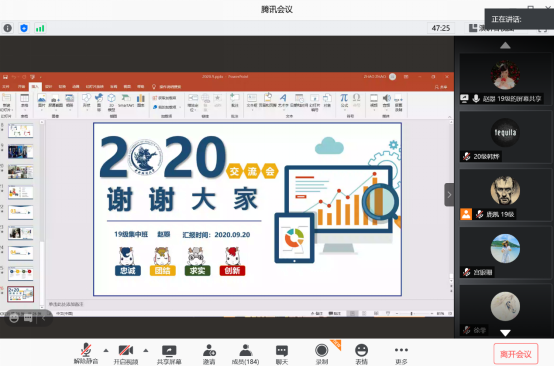Viewport: 554px width, 367px height.
Task: Check the green network signal icon
Action: [40, 28]
